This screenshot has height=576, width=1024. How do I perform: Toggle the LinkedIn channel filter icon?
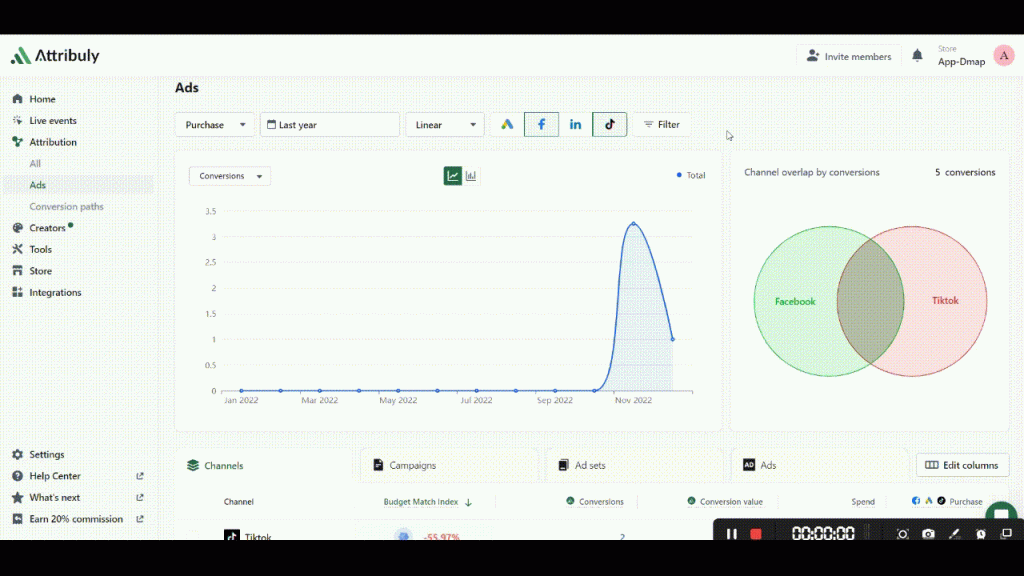pyautogui.click(x=575, y=125)
